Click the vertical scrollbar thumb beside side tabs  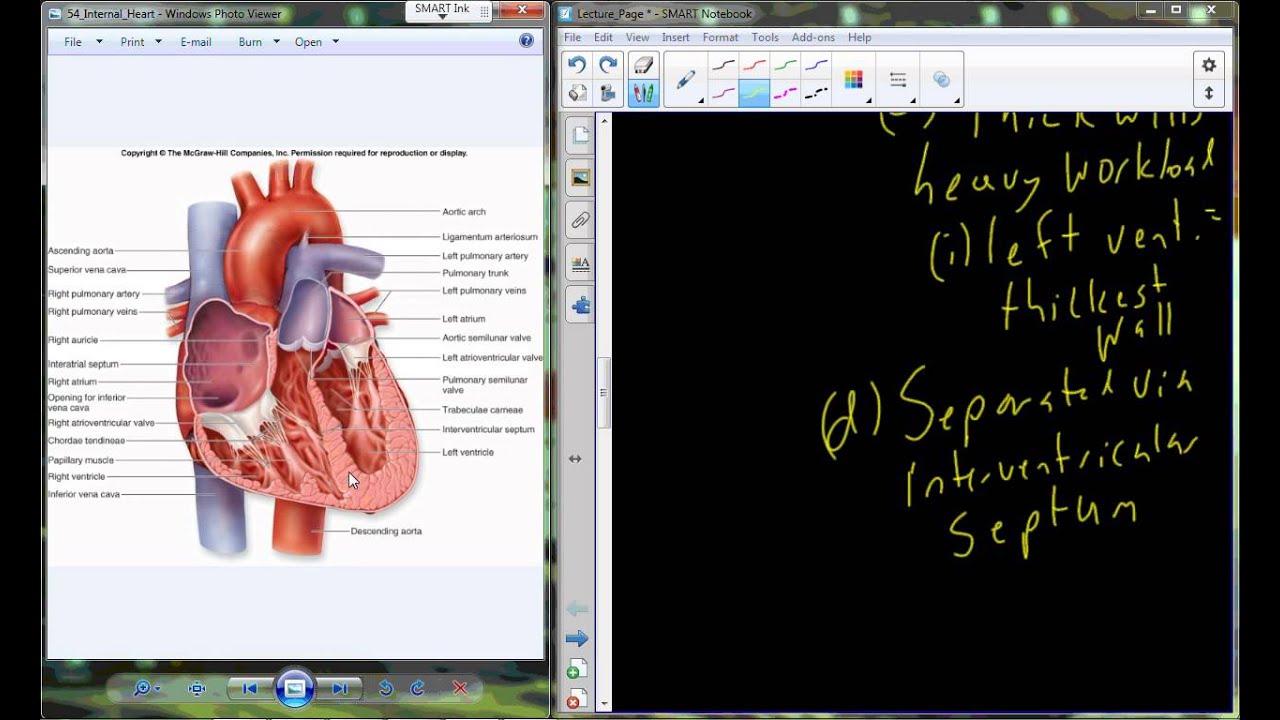click(x=603, y=393)
